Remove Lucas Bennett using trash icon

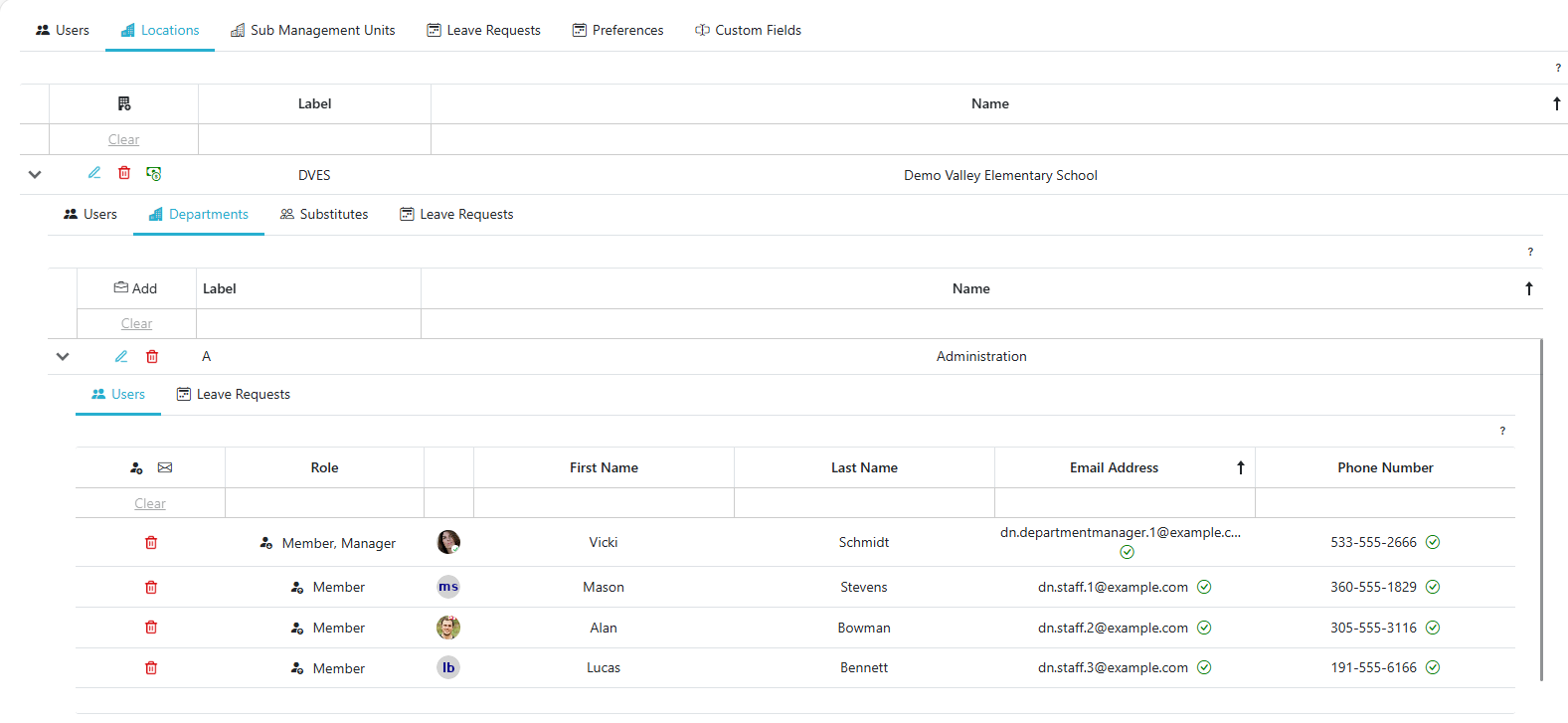151,667
